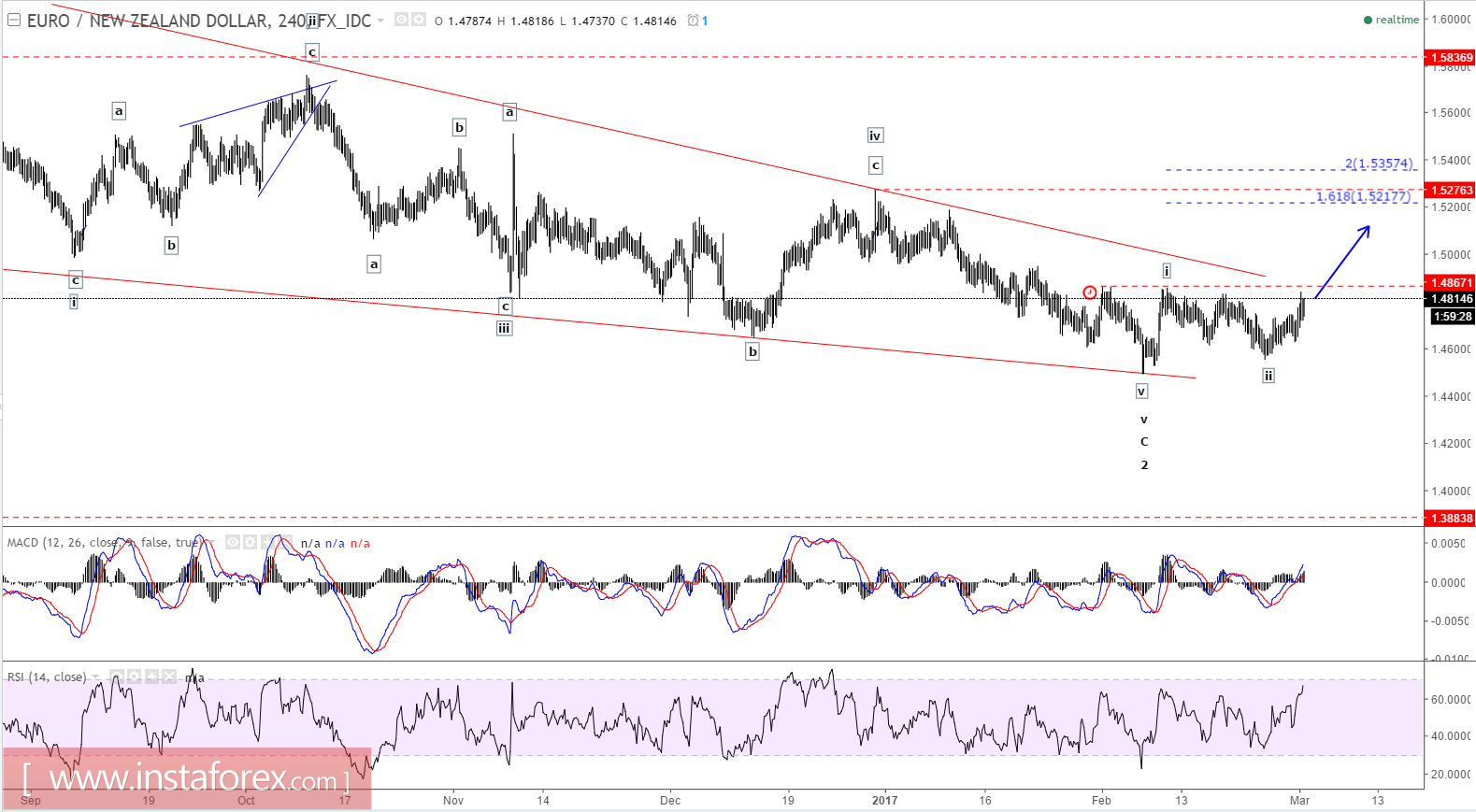Open RSI indicator settings gear
This screenshot has width=1476, height=812.
(x=134, y=677)
